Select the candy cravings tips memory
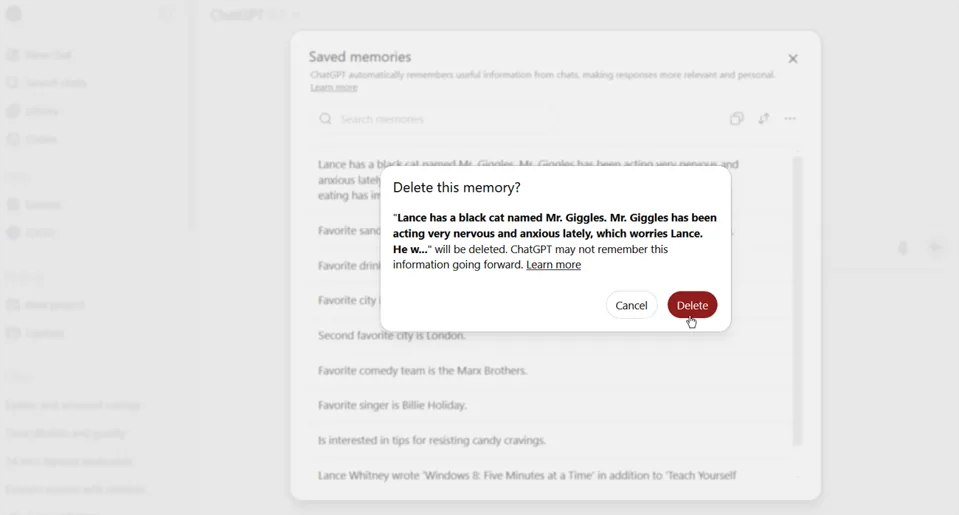The image size is (959, 515). click(x=432, y=440)
